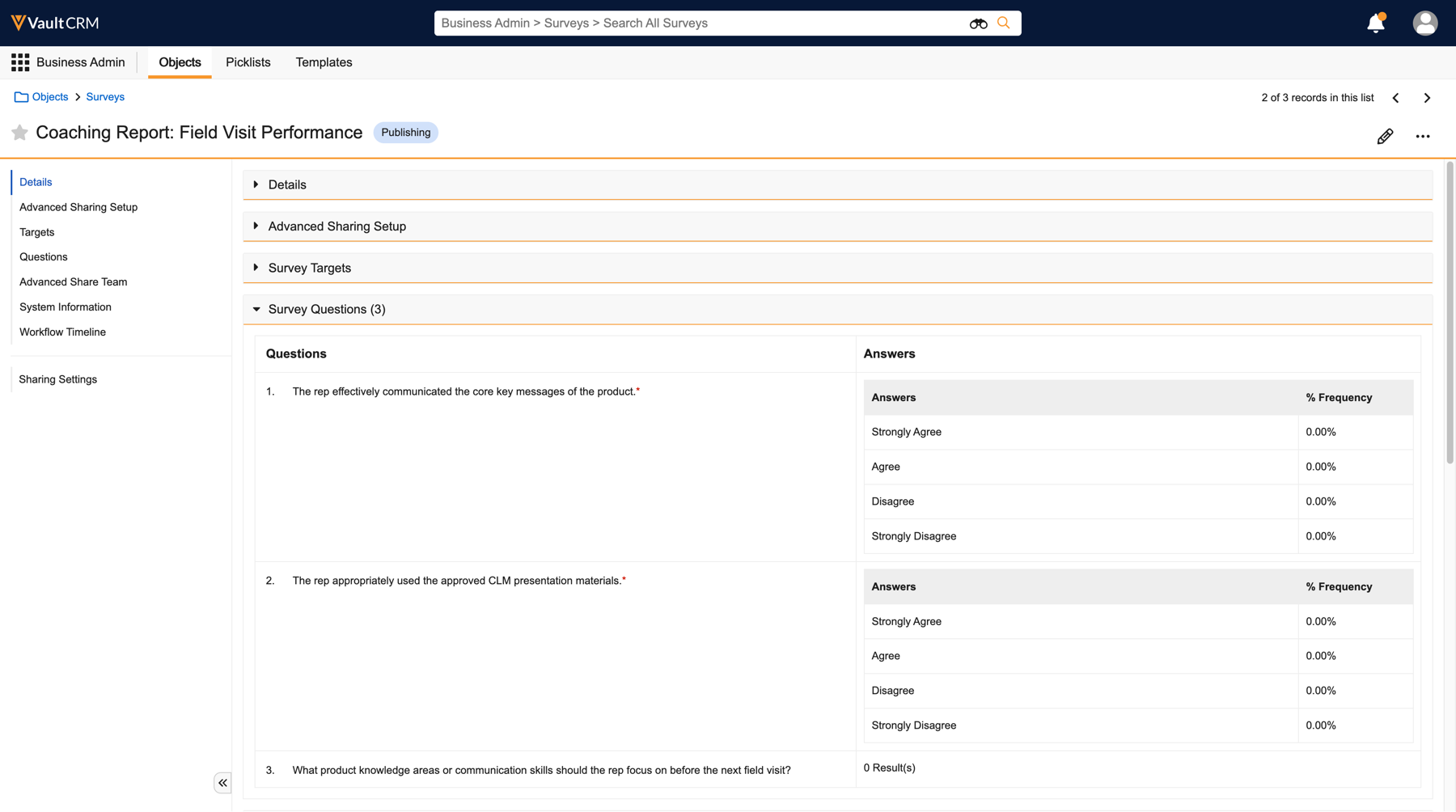Switch to the Templates tab

point(324,62)
